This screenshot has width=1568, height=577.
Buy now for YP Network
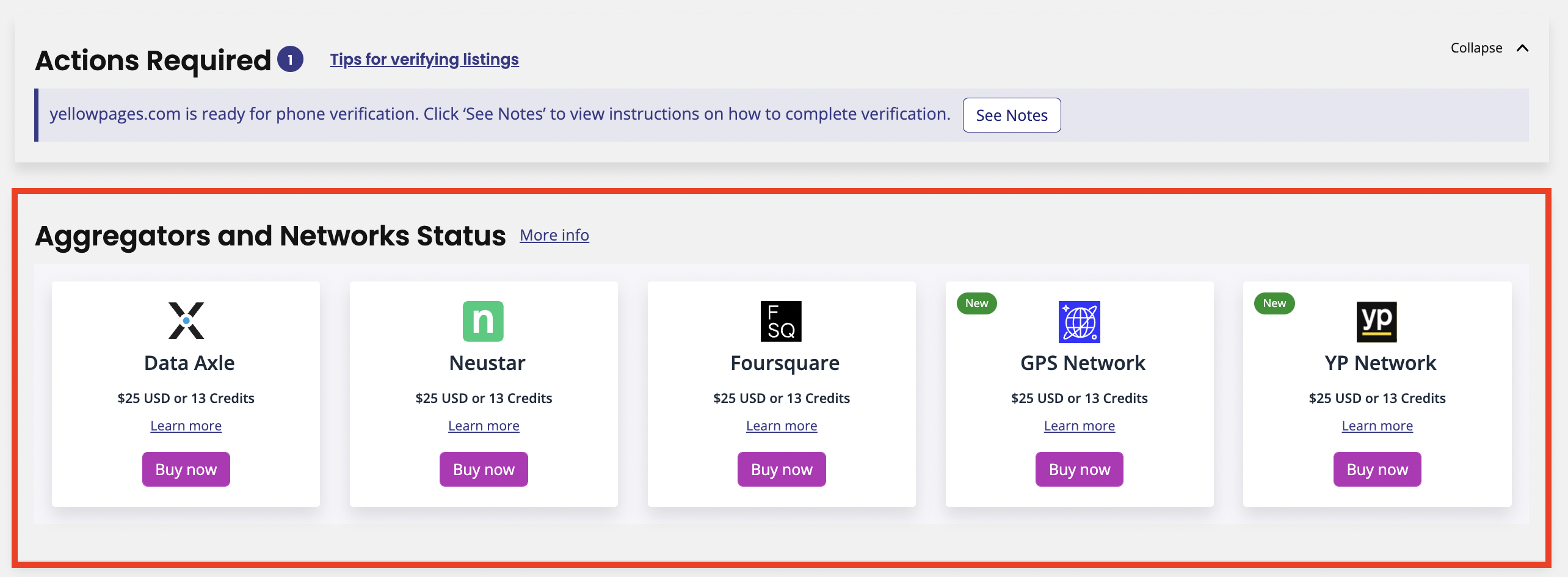tap(1377, 470)
